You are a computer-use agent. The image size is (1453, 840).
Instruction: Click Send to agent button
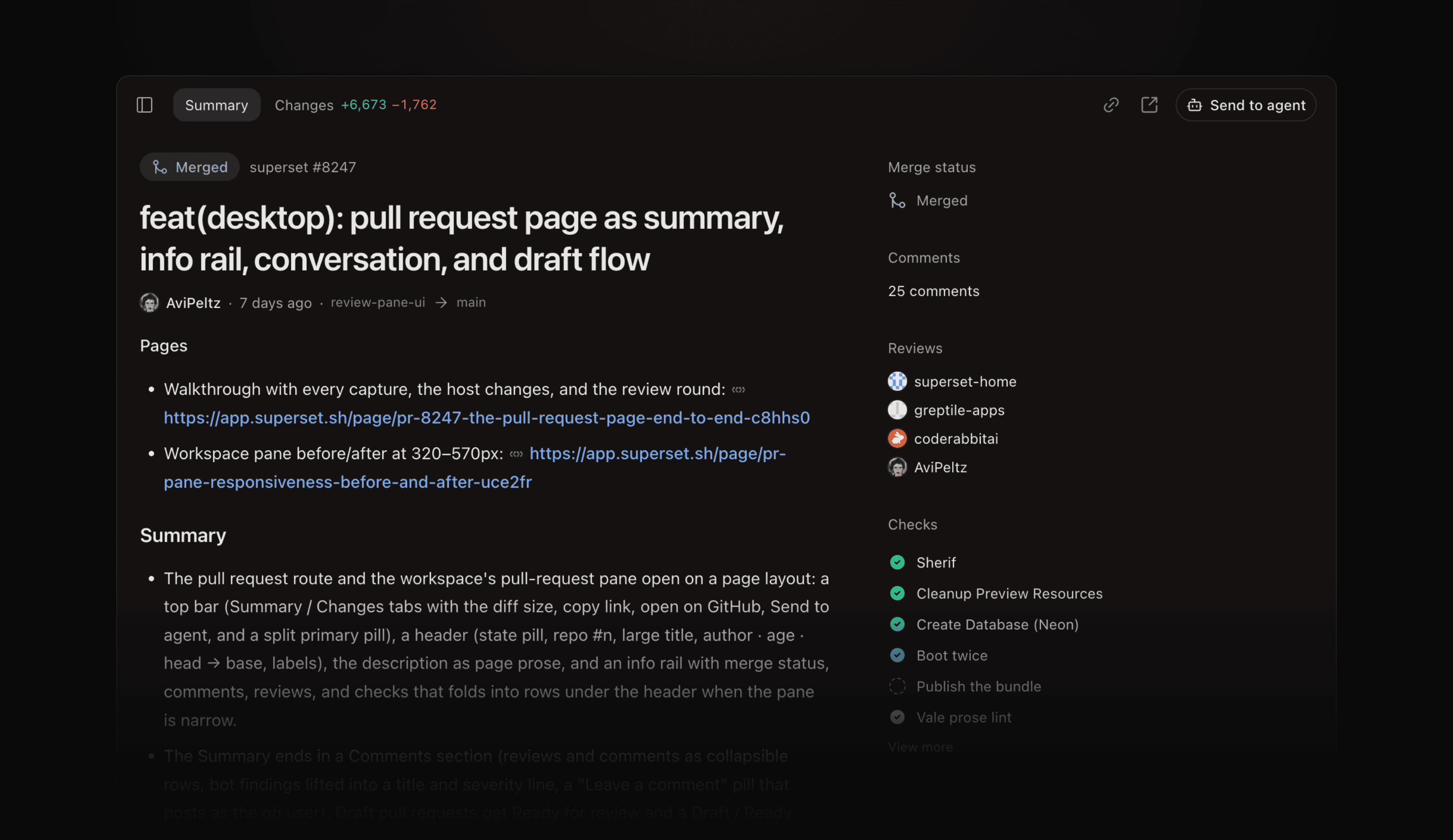1245,105
